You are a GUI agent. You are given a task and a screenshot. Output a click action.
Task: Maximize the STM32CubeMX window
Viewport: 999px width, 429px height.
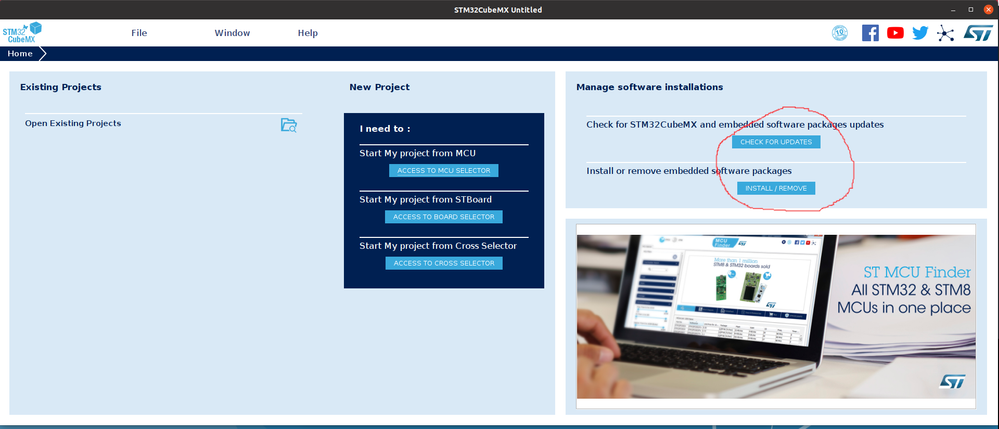(970, 10)
